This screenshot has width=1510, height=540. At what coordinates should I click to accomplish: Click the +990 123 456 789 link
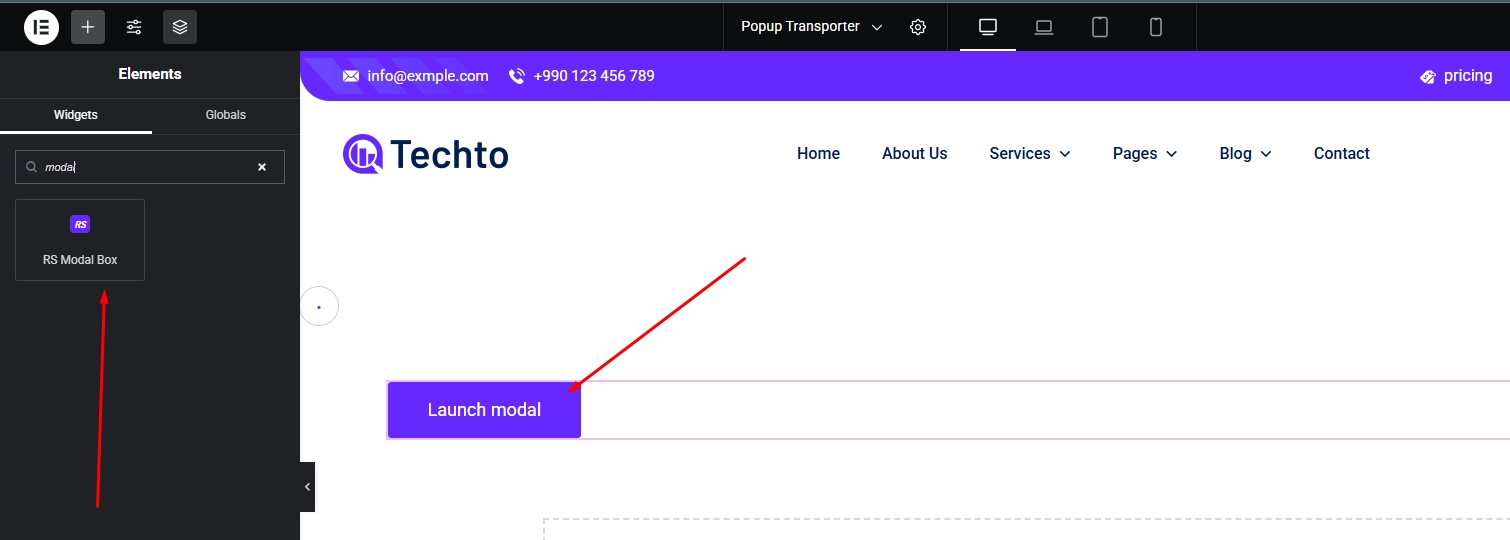tap(594, 76)
